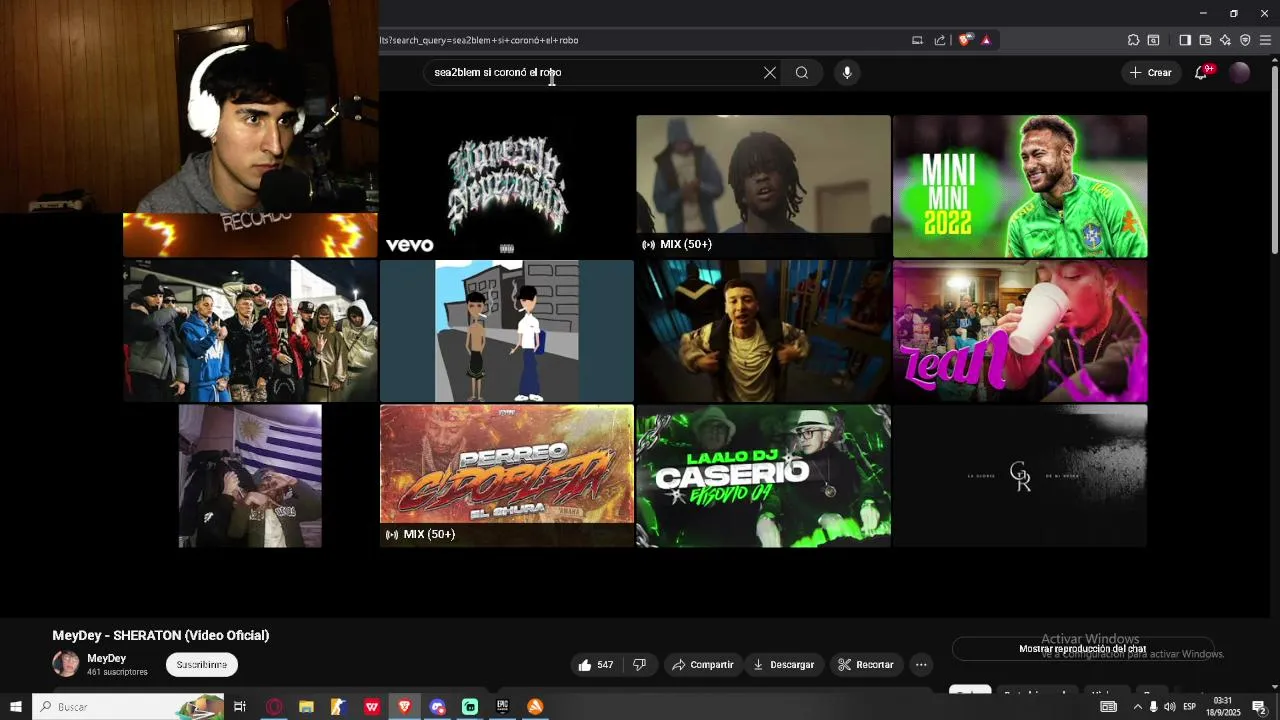Screen dimensions: 1280x720
Task: Click the MeyDey - SHERATON video title
Action: pos(160,635)
